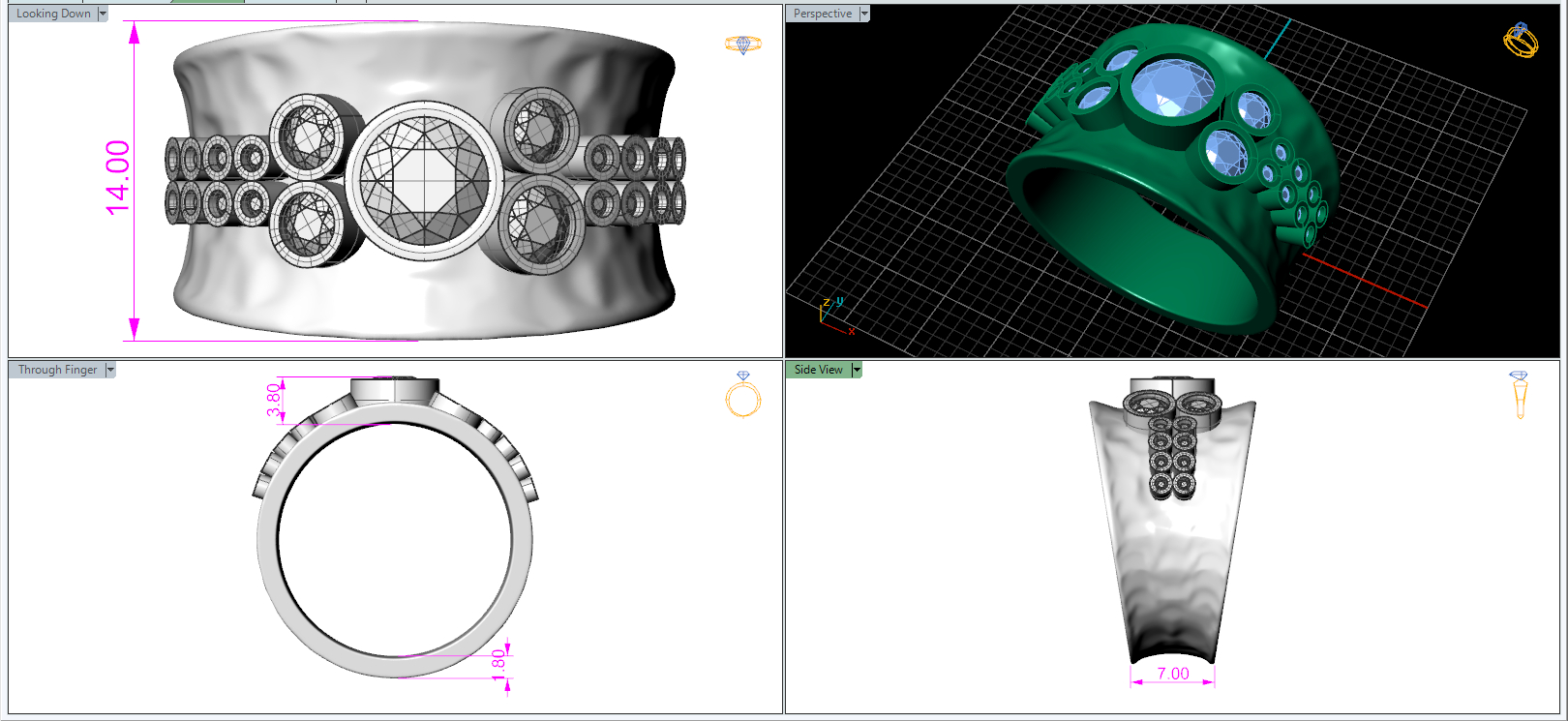Select the 3.80 dimension label

[274, 399]
